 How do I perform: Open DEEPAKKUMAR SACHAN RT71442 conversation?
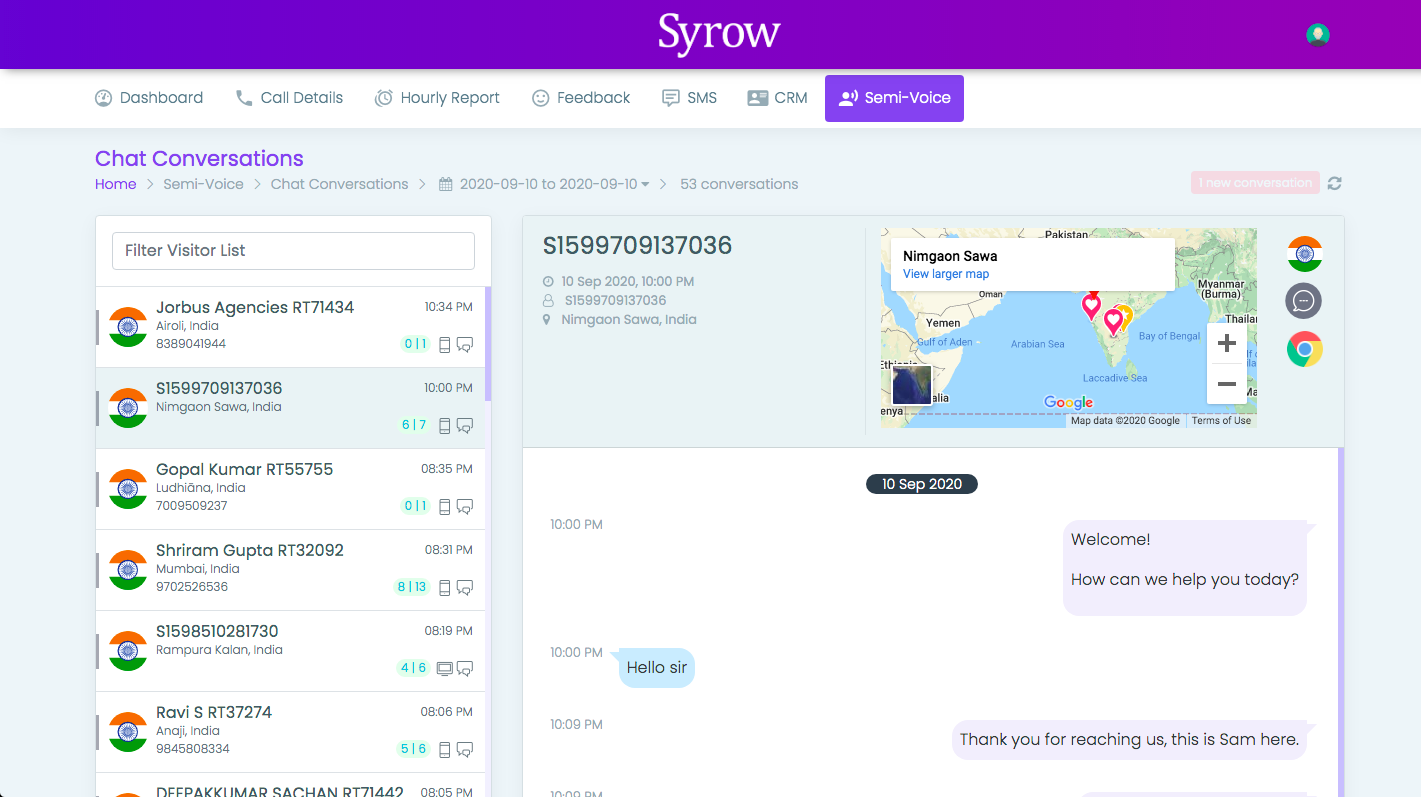[290, 785]
